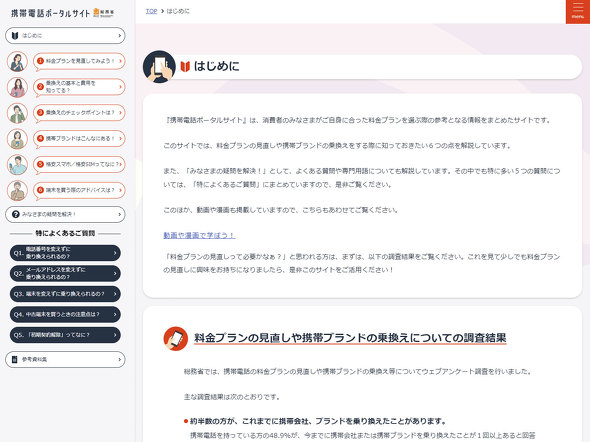Open the 参考資料集 sidebar item
The image size is (590, 442).
click(65, 360)
